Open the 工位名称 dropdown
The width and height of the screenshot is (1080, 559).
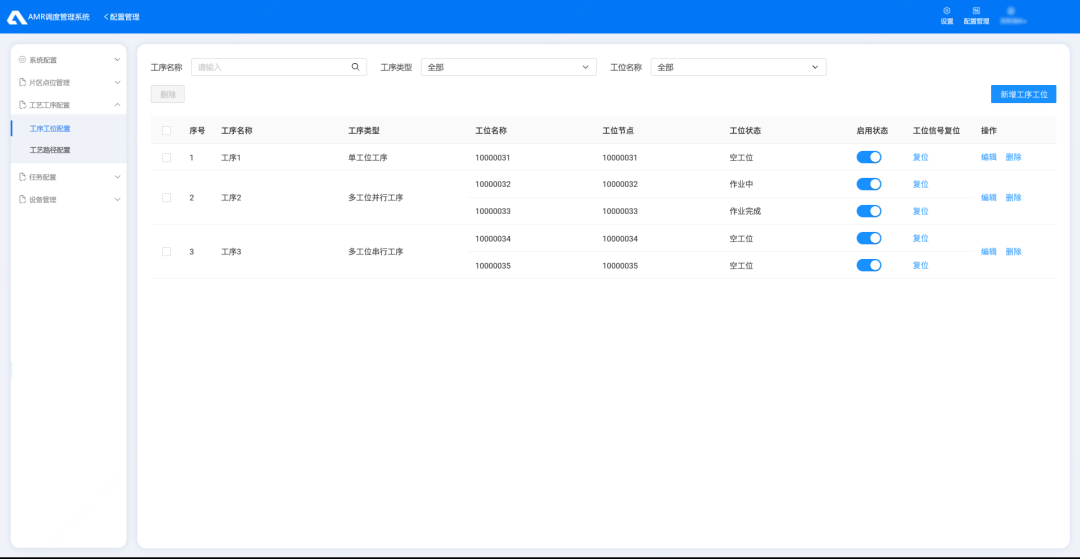pyautogui.click(x=738, y=67)
